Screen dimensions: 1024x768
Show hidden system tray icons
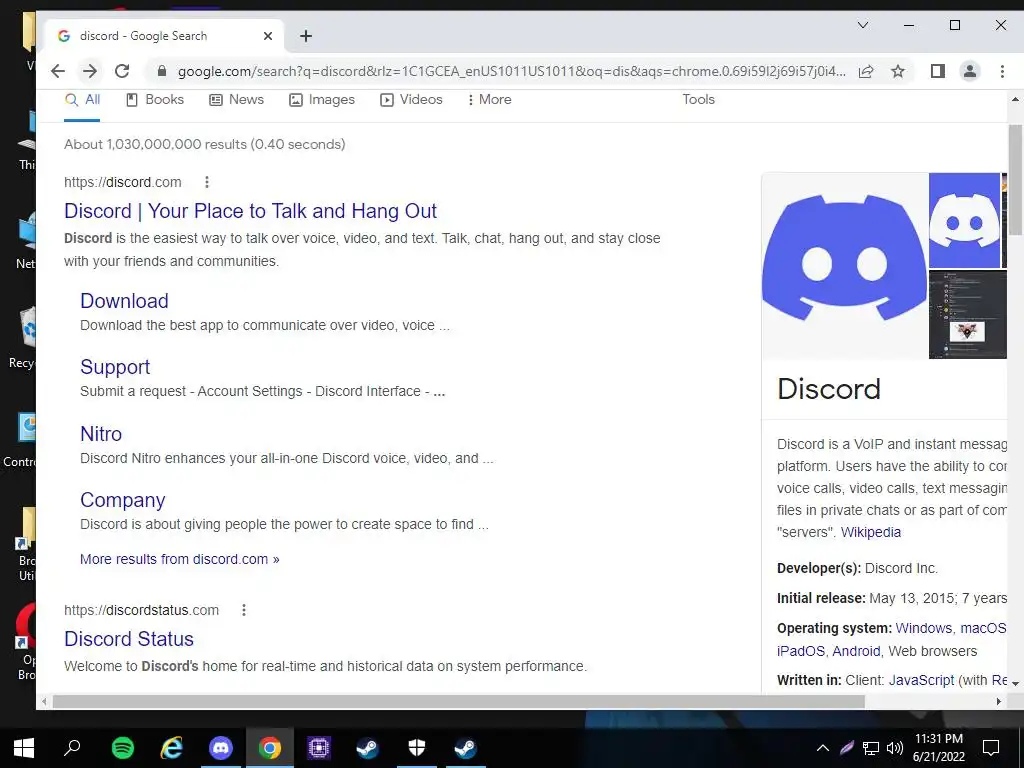[823, 748]
